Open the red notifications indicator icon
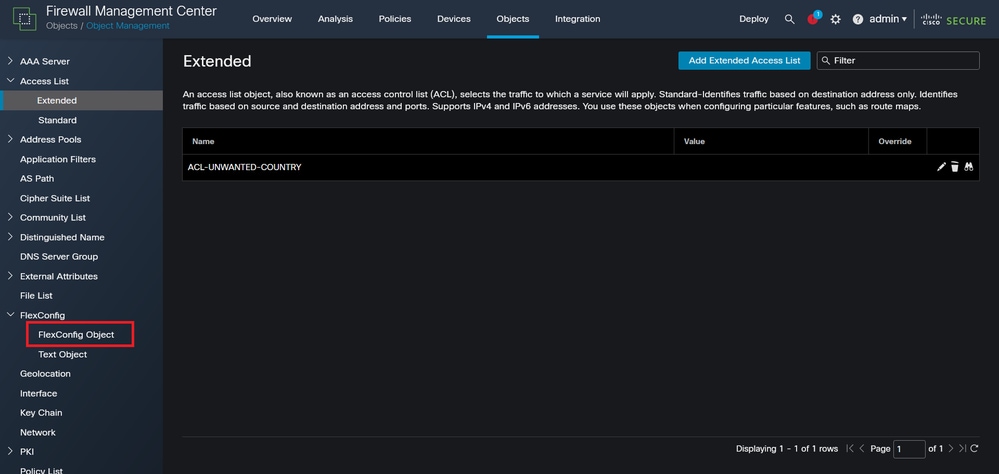The width and height of the screenshot is (999, 474). pos(812,19)
